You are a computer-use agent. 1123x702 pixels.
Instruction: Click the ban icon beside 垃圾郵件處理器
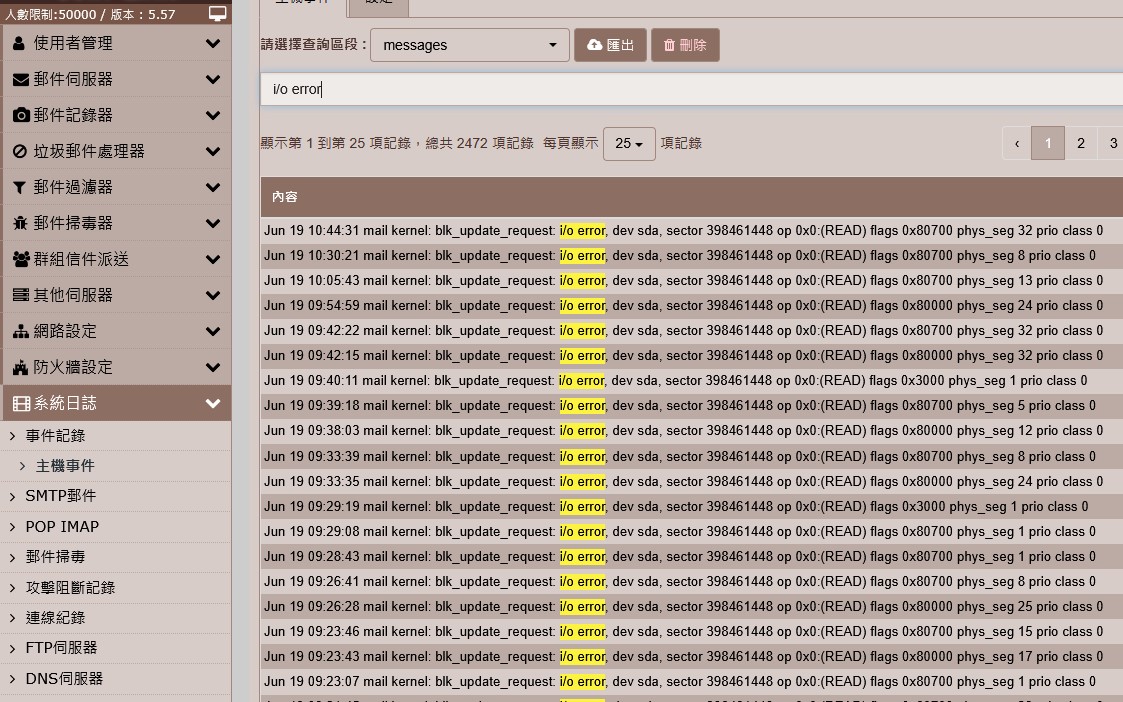pos(20,151)
